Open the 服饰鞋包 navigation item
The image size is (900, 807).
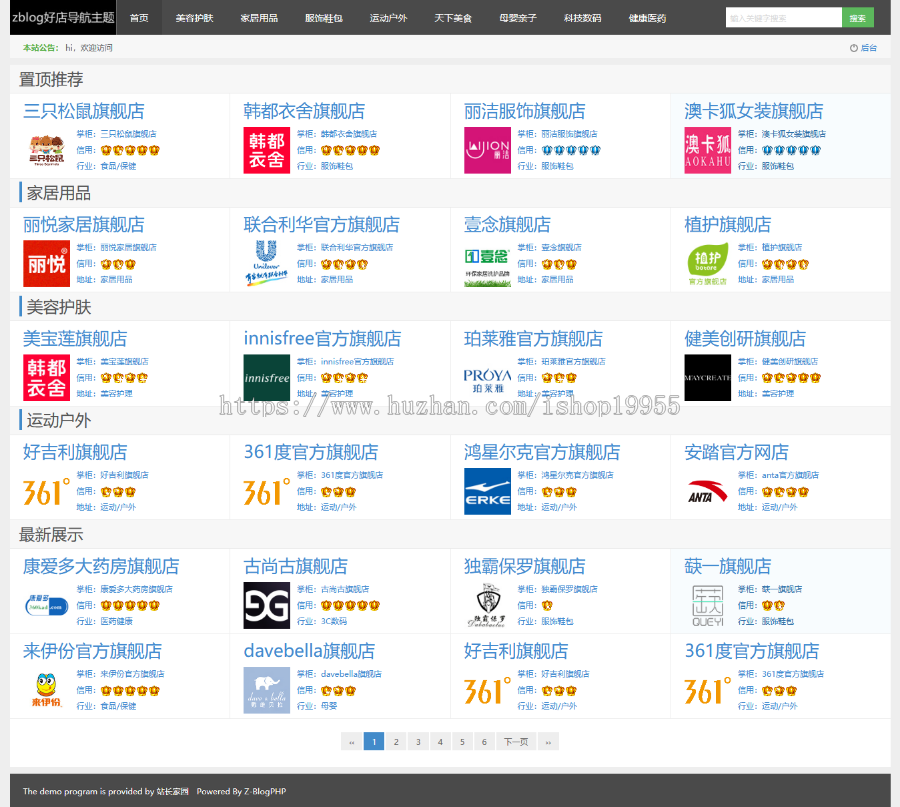click(324, 18)
